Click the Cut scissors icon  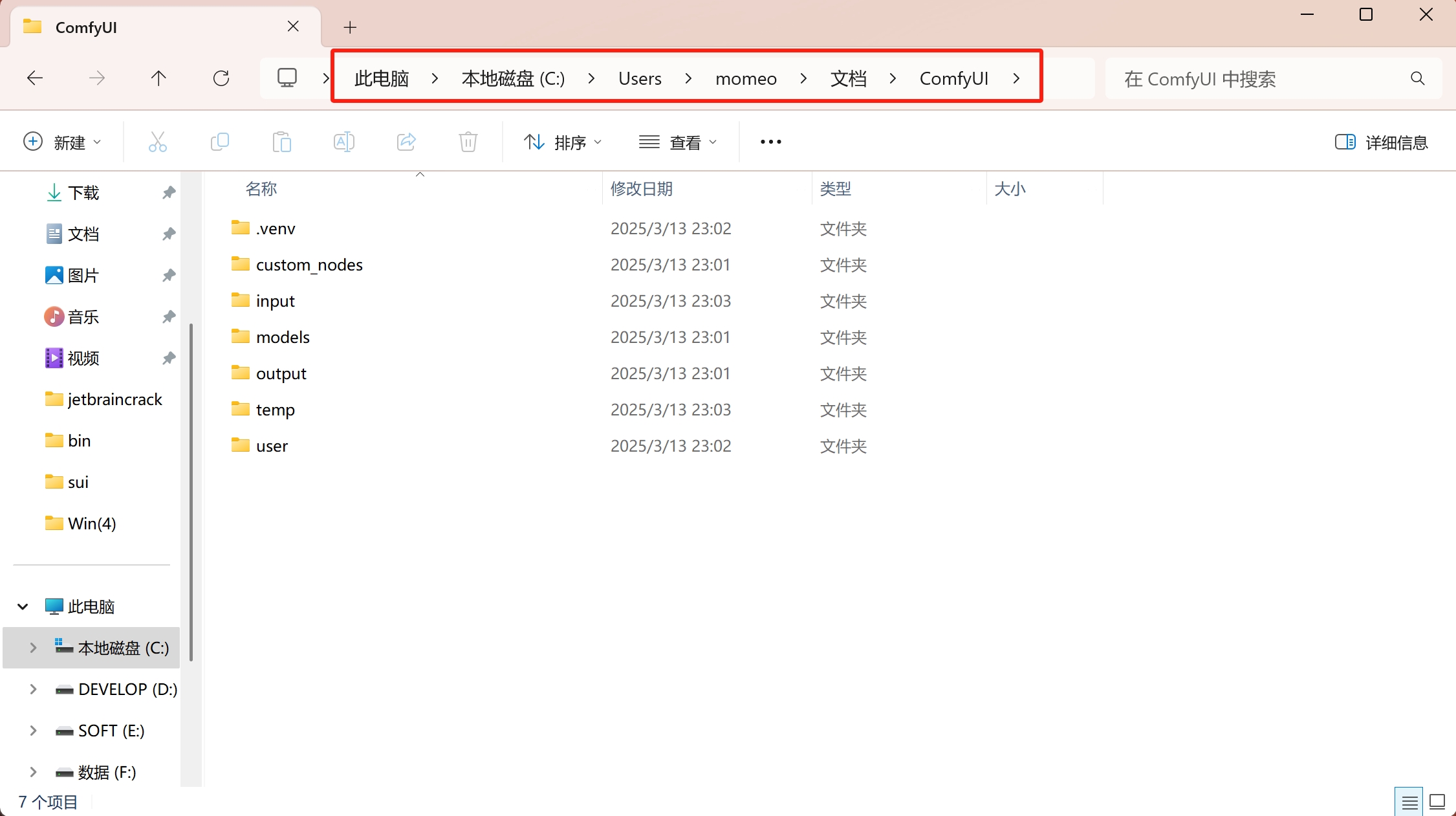tap(158, 142)
